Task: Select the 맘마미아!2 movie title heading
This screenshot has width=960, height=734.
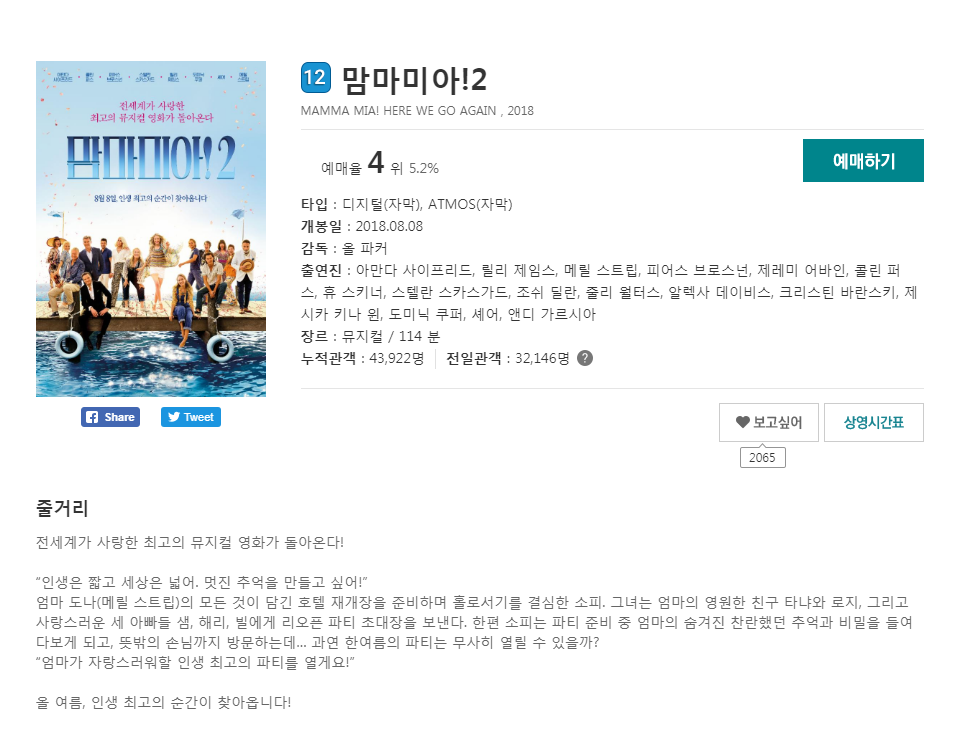Action: click(x=414, y=80)
